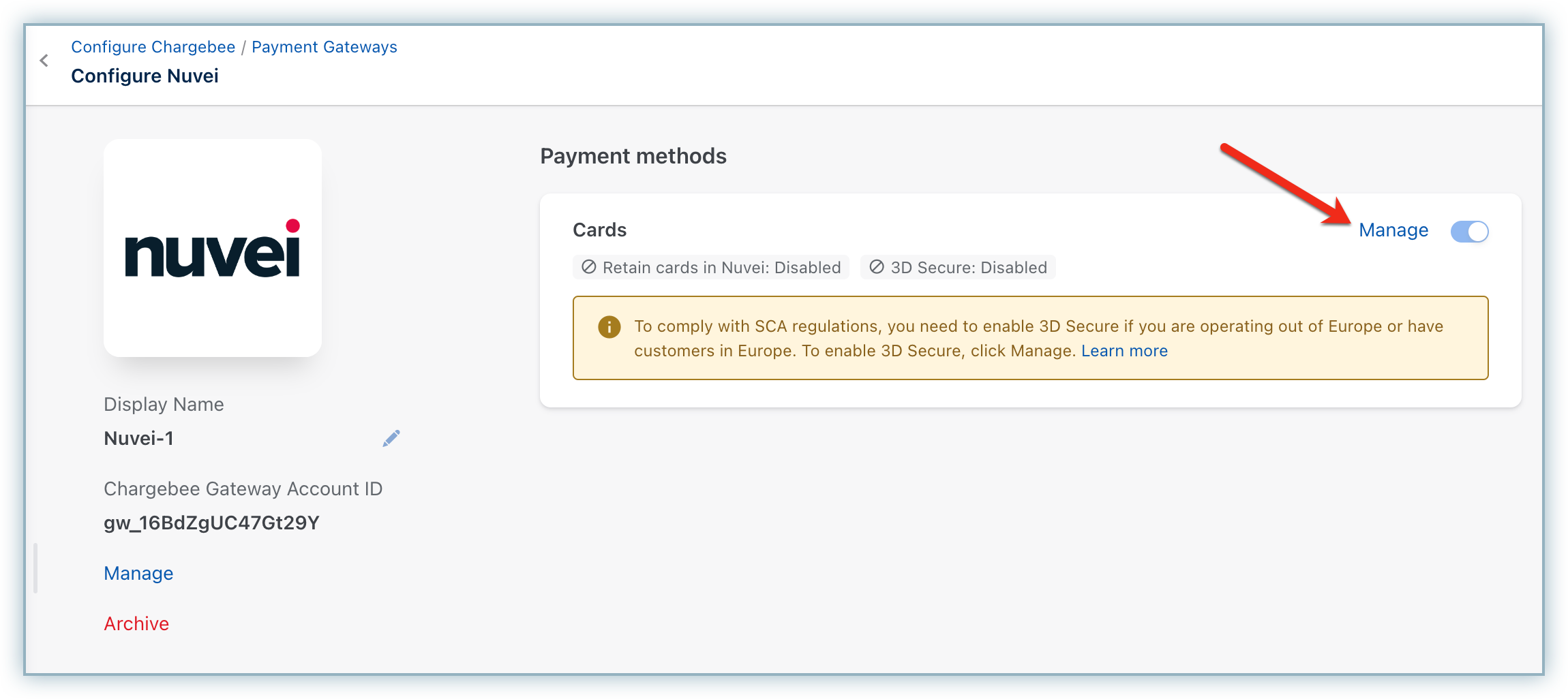Click the disabled icon beside 3D Secure
The image size is (1568, 699).
tap(877, 267)
